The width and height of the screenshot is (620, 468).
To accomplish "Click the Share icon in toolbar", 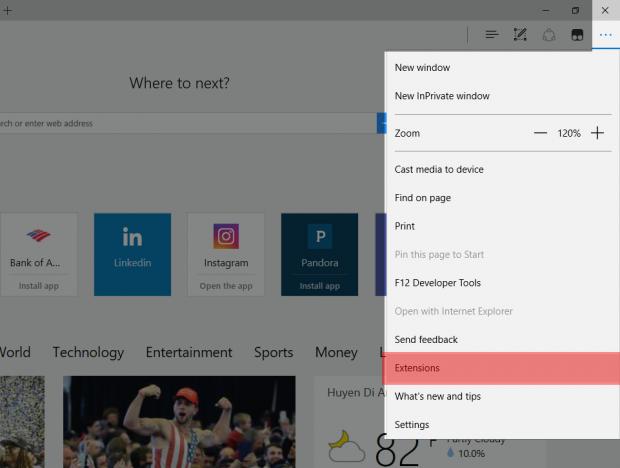I will click(x=548, y=35).
